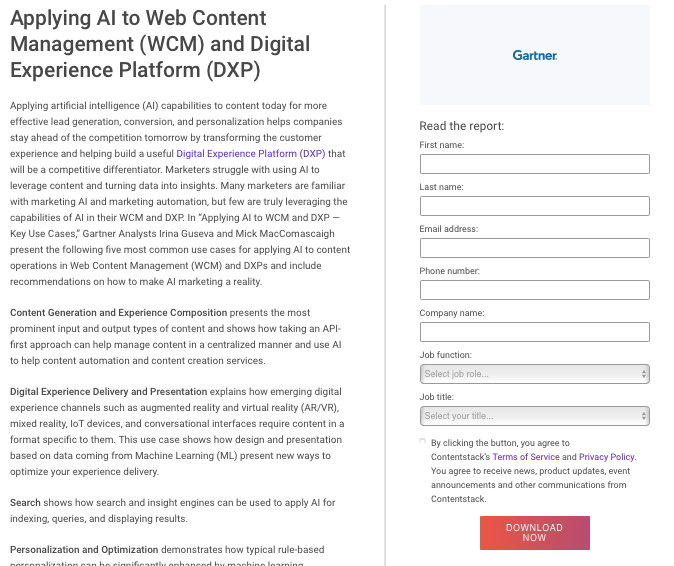Open the Select your title dropdown
674x566 pixels.
point(535,416)
